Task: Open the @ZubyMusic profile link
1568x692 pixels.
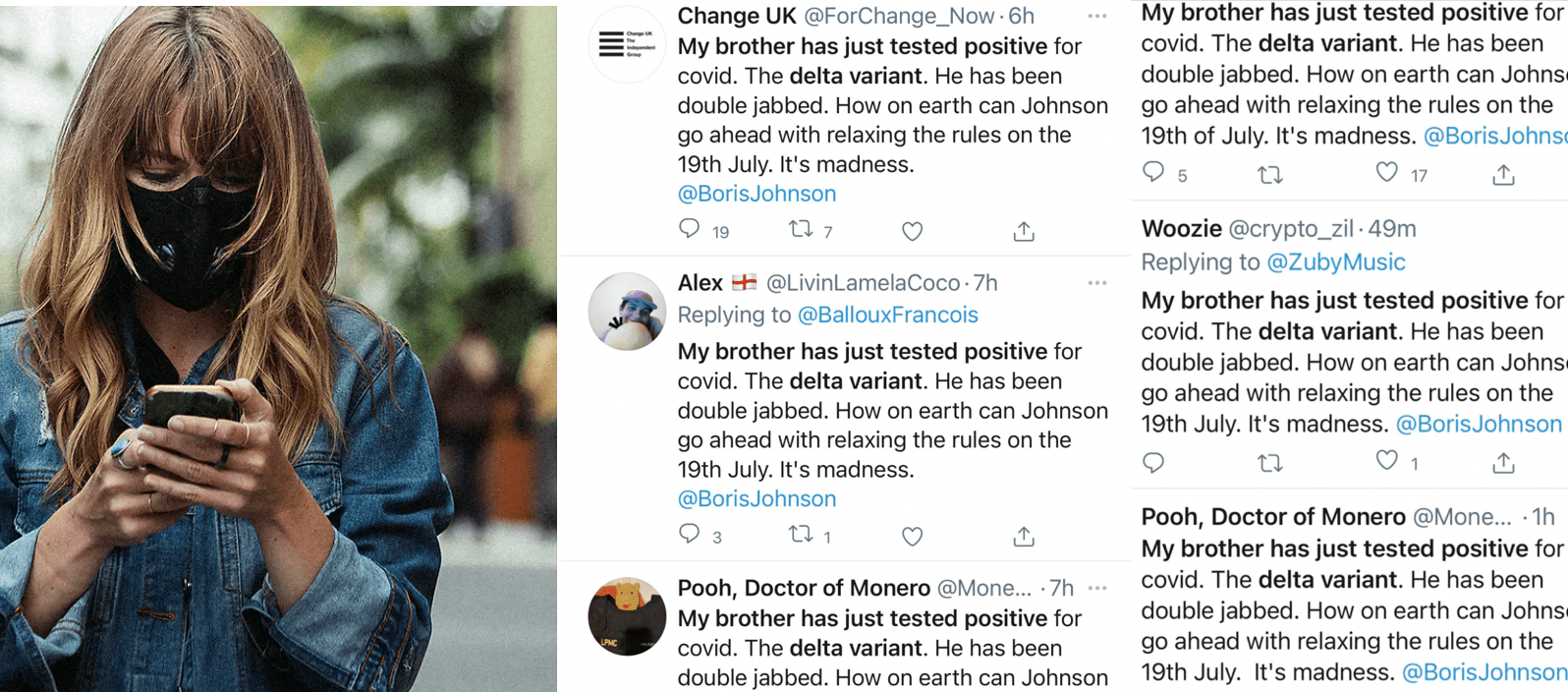Action: [1335, 262]
